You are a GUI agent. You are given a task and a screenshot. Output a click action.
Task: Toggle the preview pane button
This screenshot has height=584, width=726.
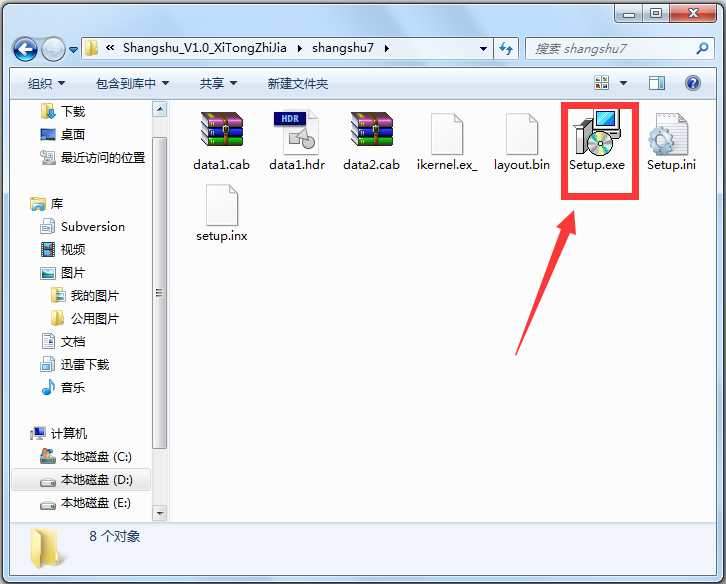657,83
